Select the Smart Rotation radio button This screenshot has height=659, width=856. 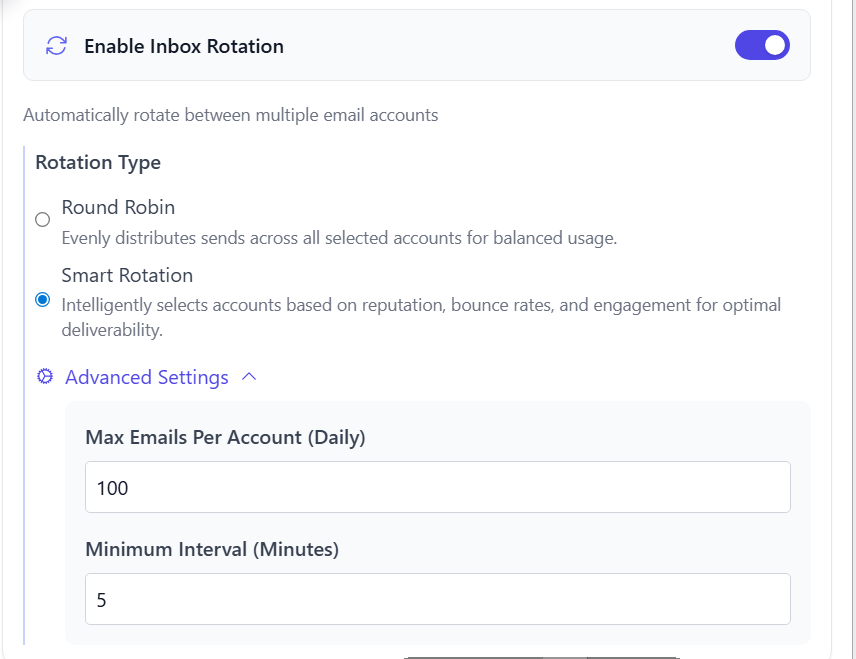(x=41, y=298)
